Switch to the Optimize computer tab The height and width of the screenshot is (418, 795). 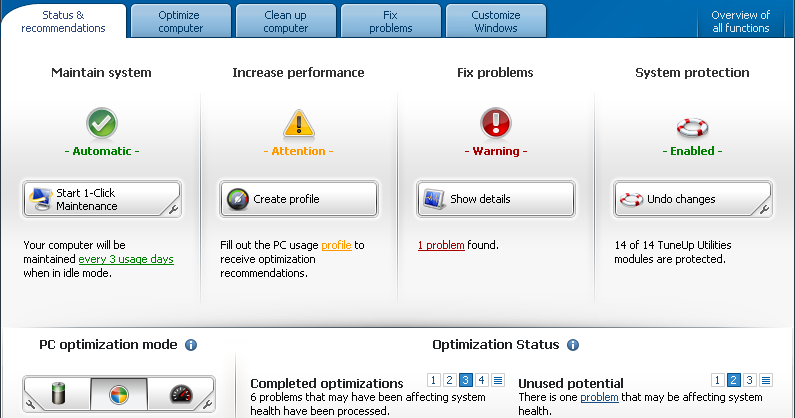[x=181, y=22]
